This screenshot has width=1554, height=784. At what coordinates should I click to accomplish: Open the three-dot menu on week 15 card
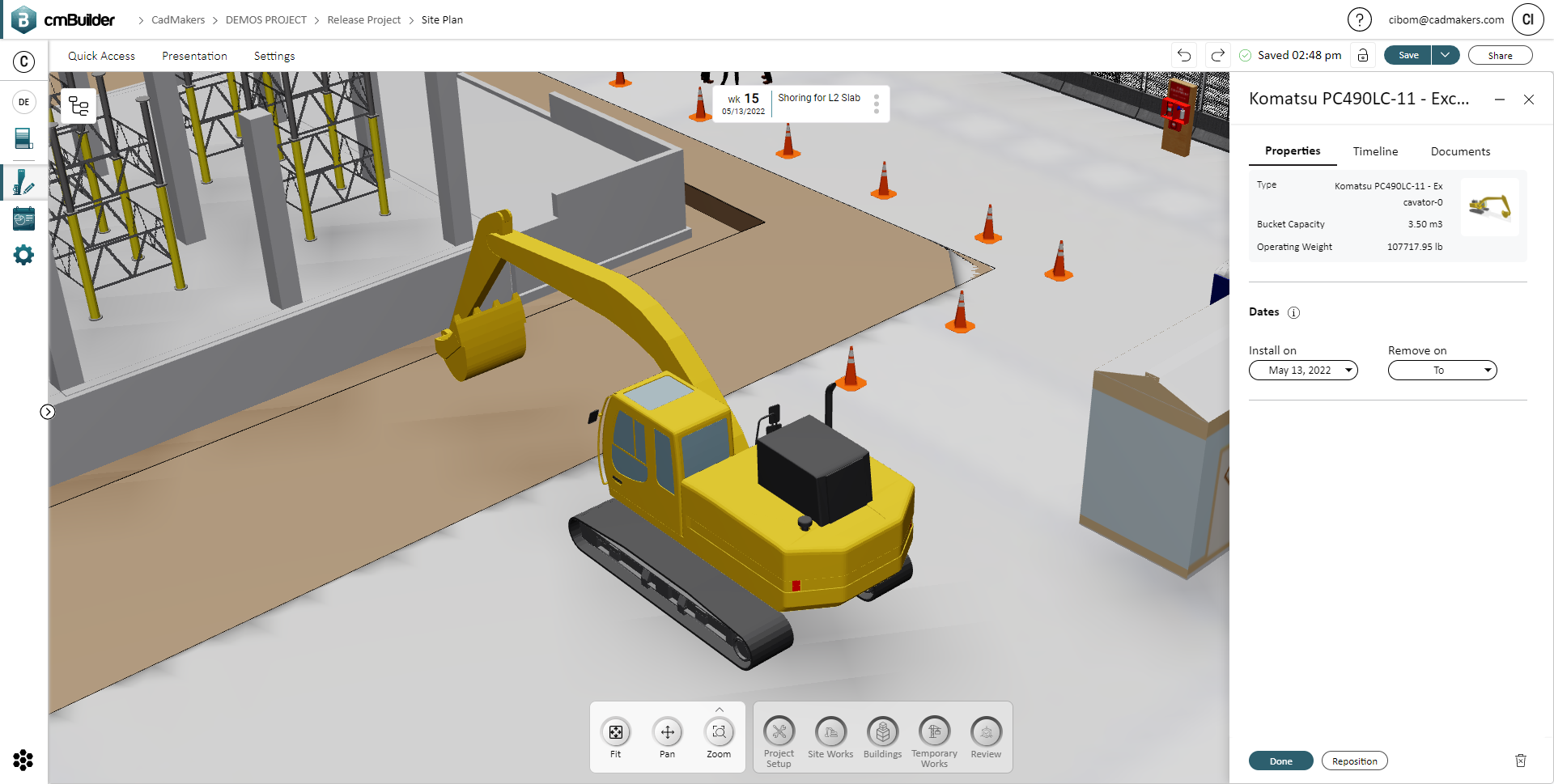[877, 104]
